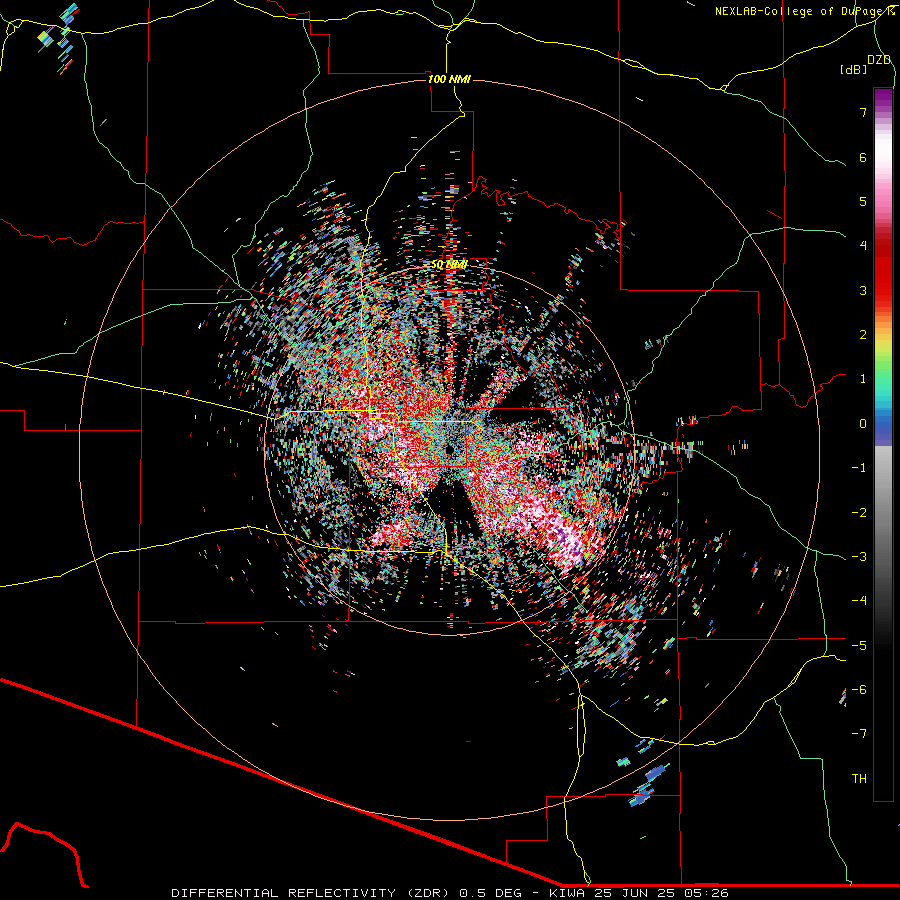This screenshot has width=900, height=900.
Task: Click the purple high-ZDR core southeast of radar
Action: (x=565, y=538)
